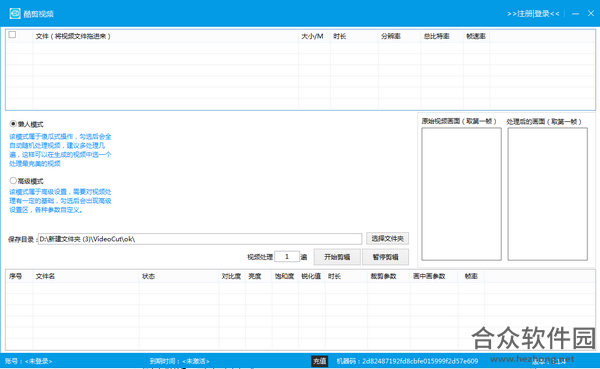Close the 酷剪视频 window
The width and height of the screenshot is (600, 369).
click(591, 13)
